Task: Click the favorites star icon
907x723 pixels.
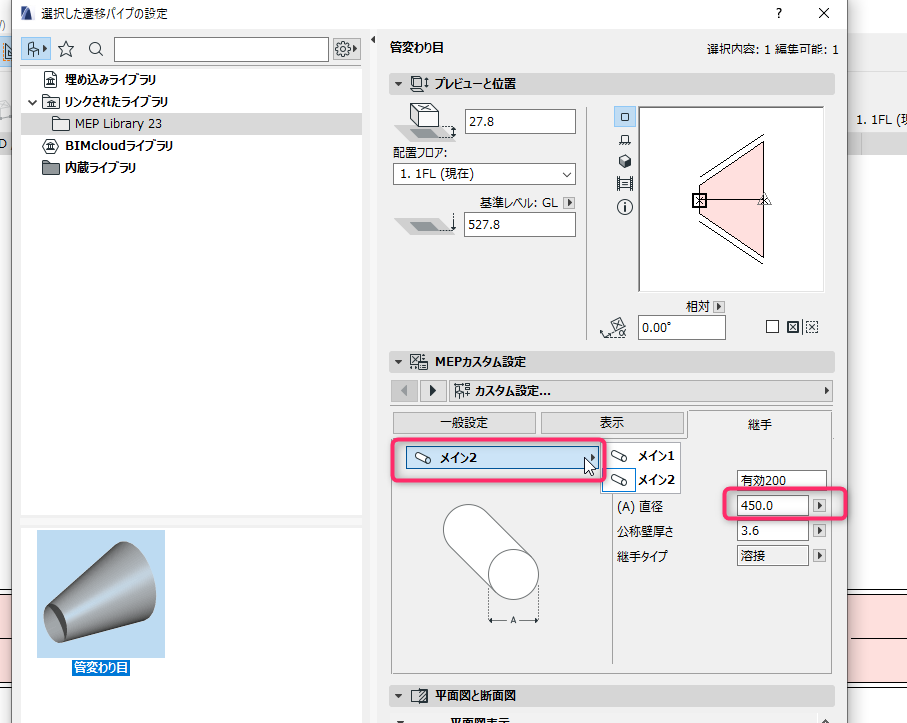Action: pos(66,49)
